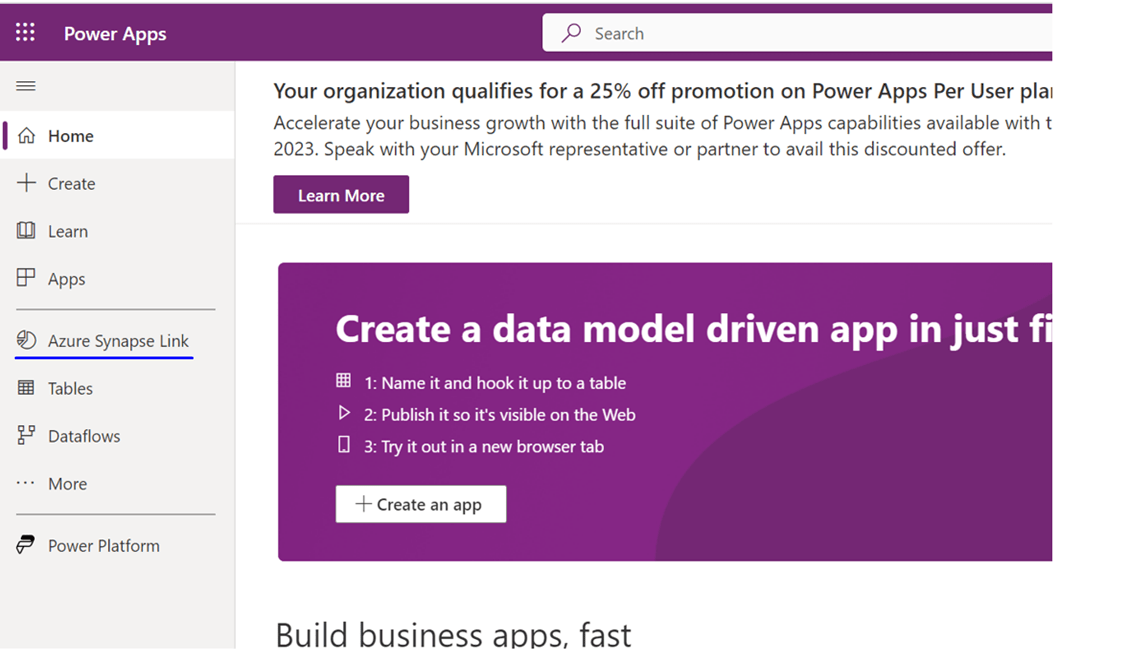Go to Dataflows in the sidebar

pos(84,436)
